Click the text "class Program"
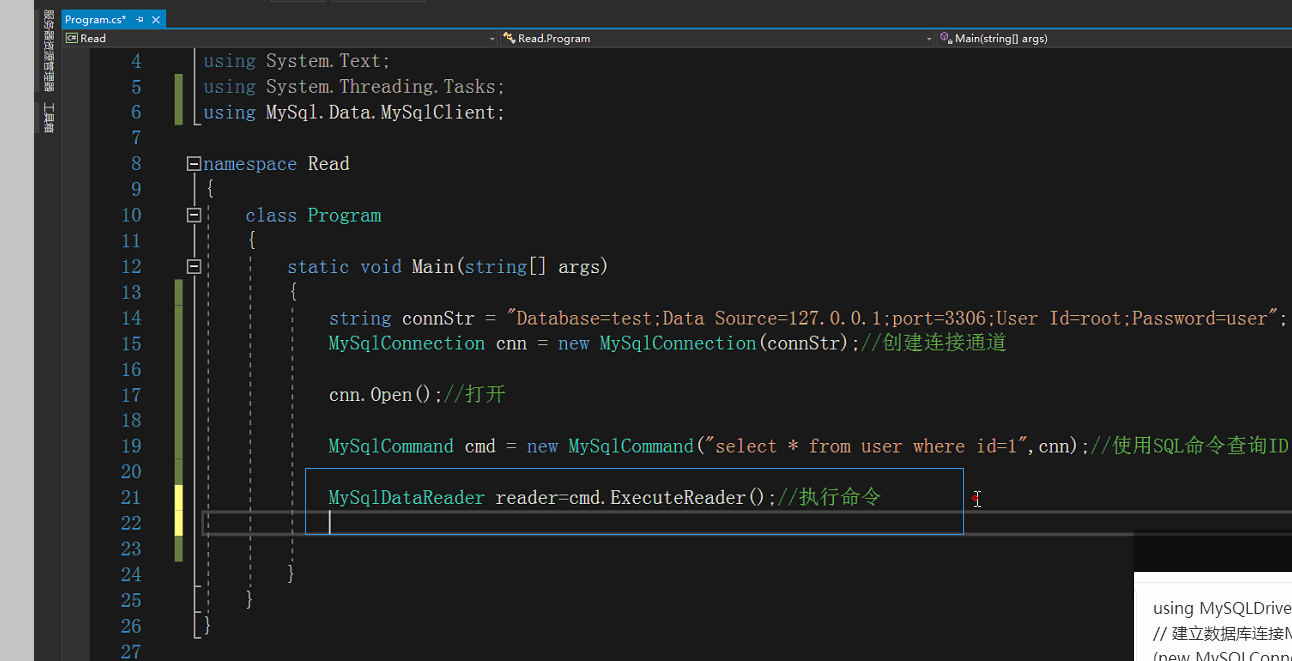Screen dimensions: 1292x661 pyautogui.click(x=313, y=215)
